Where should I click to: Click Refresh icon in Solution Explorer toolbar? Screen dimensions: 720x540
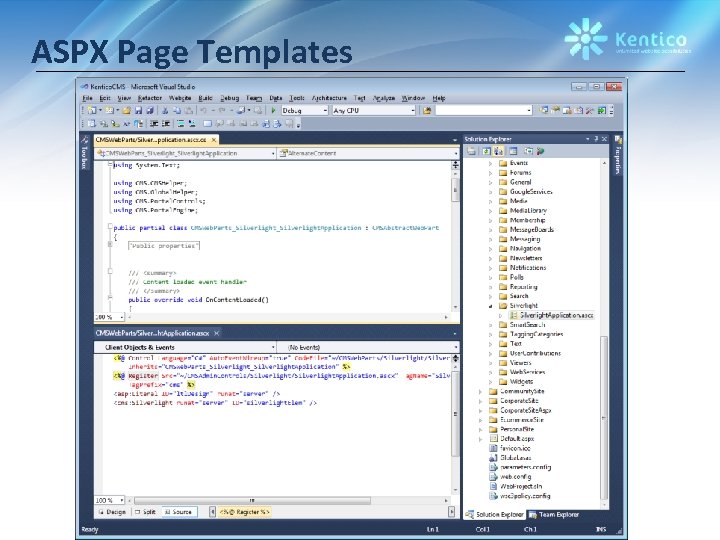click(486, 151)
